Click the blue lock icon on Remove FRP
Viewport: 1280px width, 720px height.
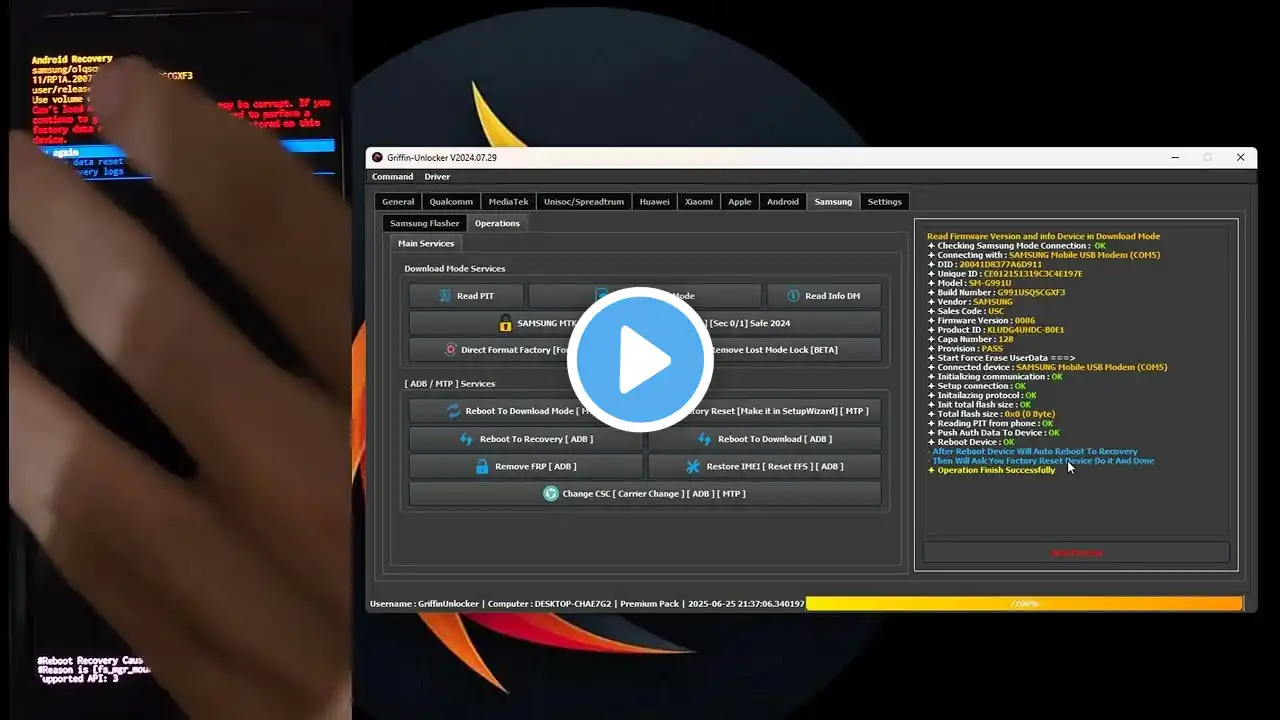482,466
